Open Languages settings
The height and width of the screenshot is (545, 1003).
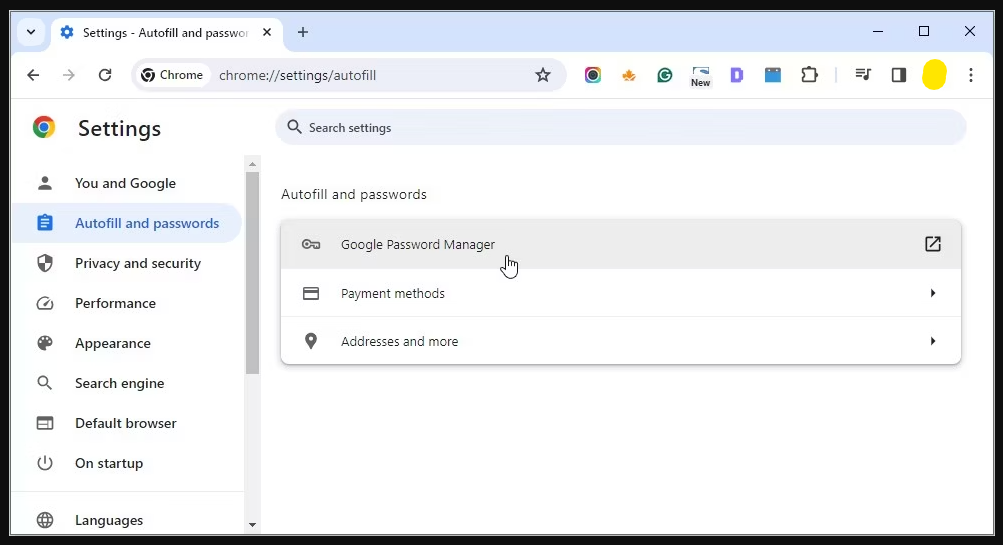click(x=125, y=520)
